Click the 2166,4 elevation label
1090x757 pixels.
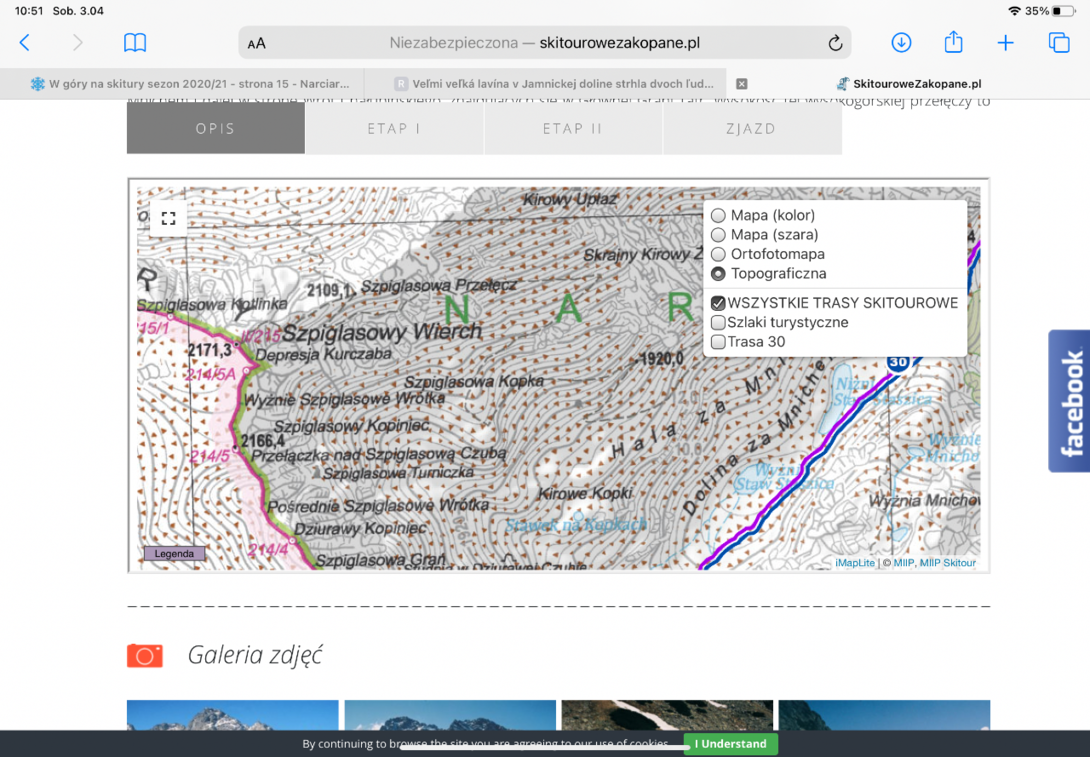pos(263,441)
